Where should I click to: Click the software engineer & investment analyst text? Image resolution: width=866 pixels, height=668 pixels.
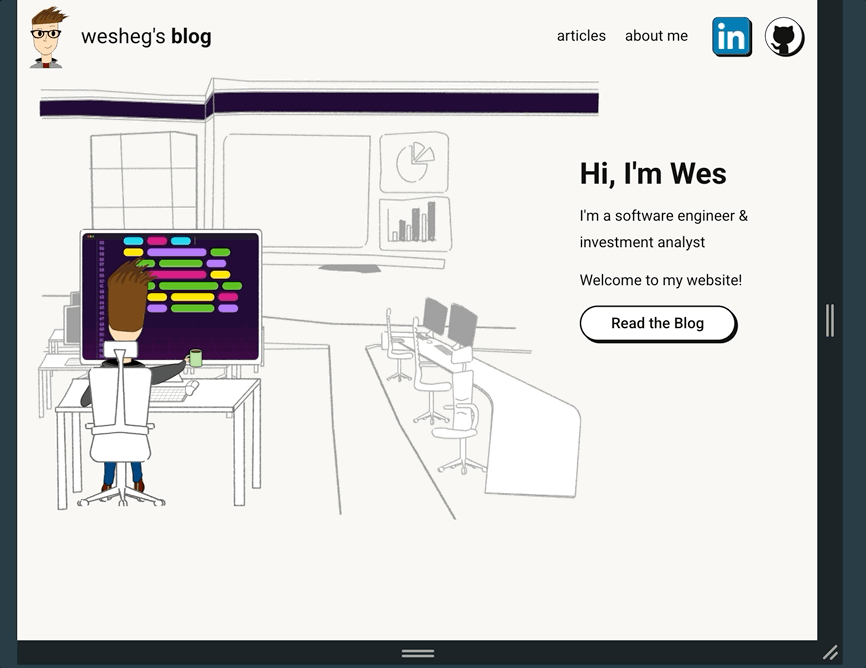click(664, 229)
